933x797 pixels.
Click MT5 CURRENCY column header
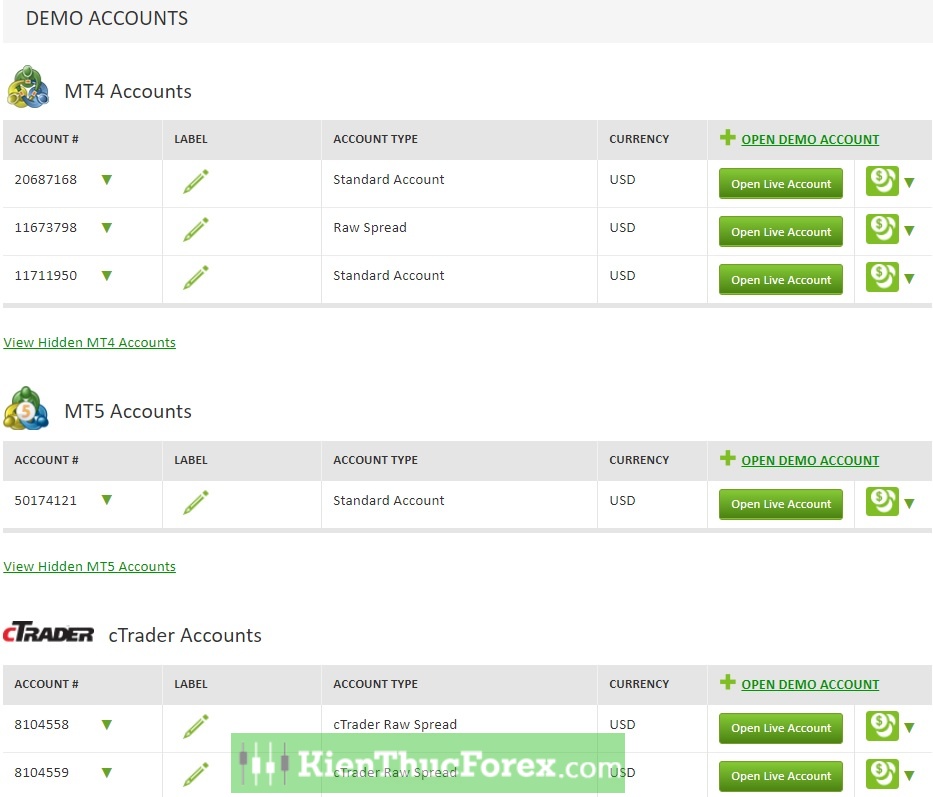point(639,460)
